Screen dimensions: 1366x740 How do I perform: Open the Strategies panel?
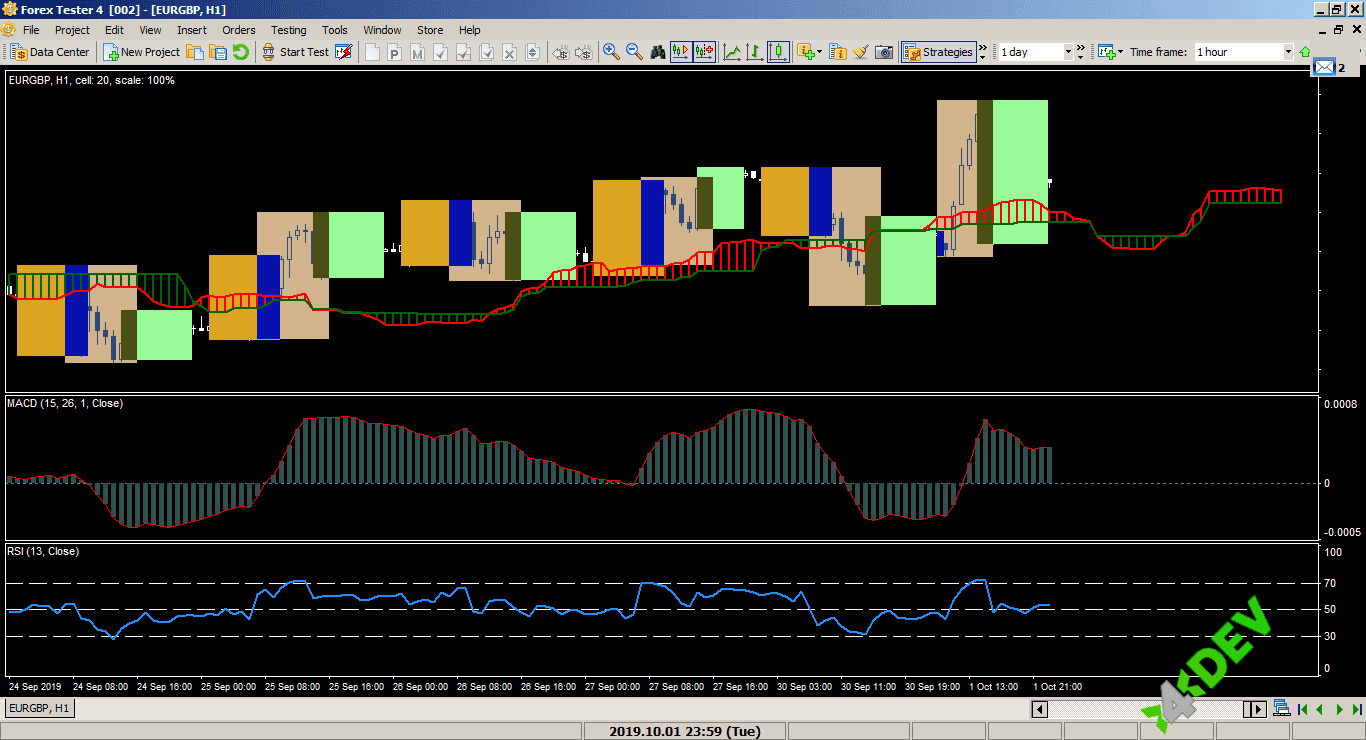(x=937, y=51)
